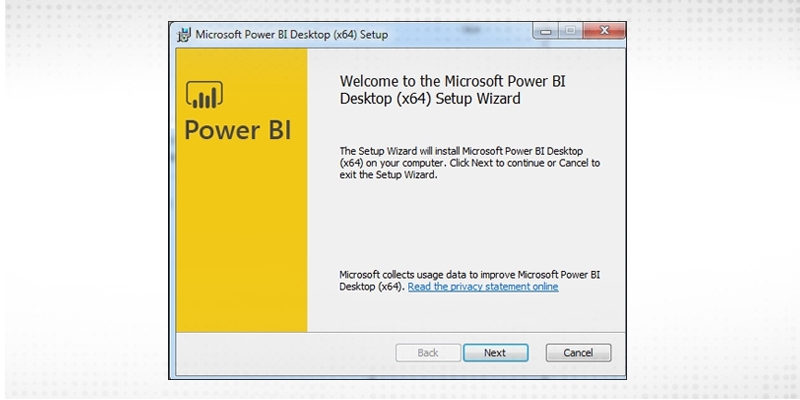Minimize the Setup window
Image resolution: width=800 pixels, height=400 pixels.
click(546, 32)
